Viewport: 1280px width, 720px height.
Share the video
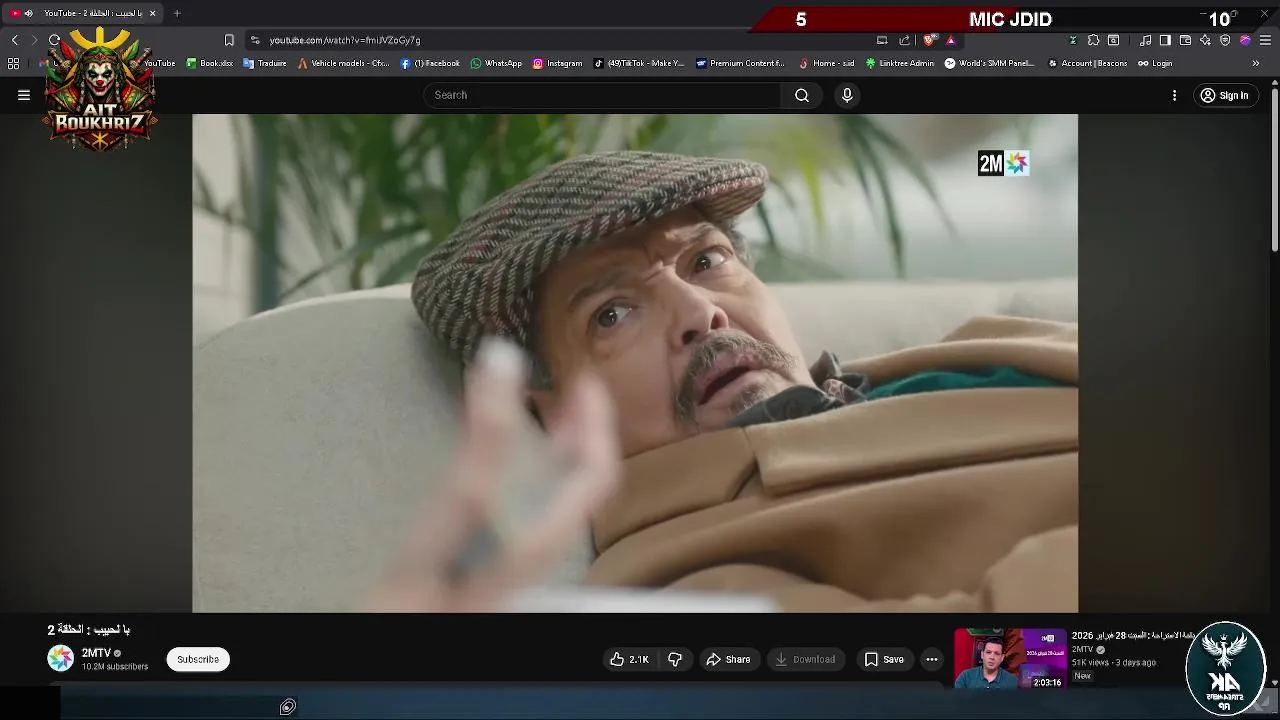(x=728, y=659)
